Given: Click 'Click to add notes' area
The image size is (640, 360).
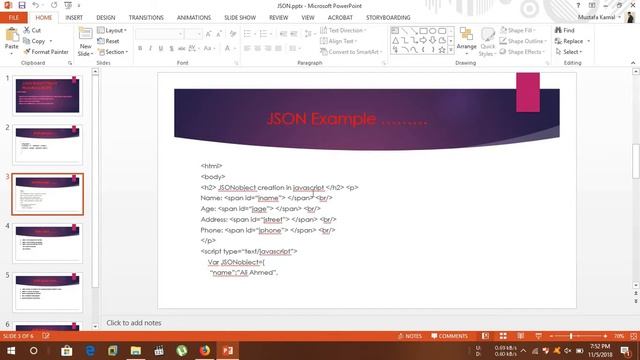Looking at the screenshot, I should [134, 323].
